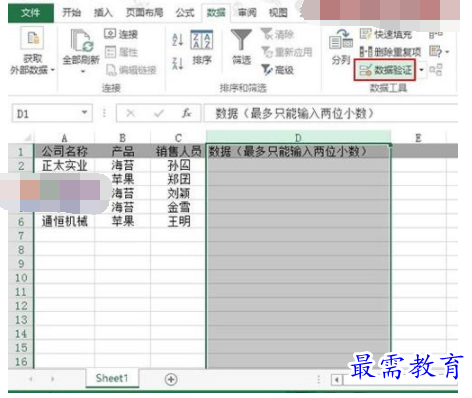
Task: Click cell containing 通恒机械
Action: tap(64, 222)
